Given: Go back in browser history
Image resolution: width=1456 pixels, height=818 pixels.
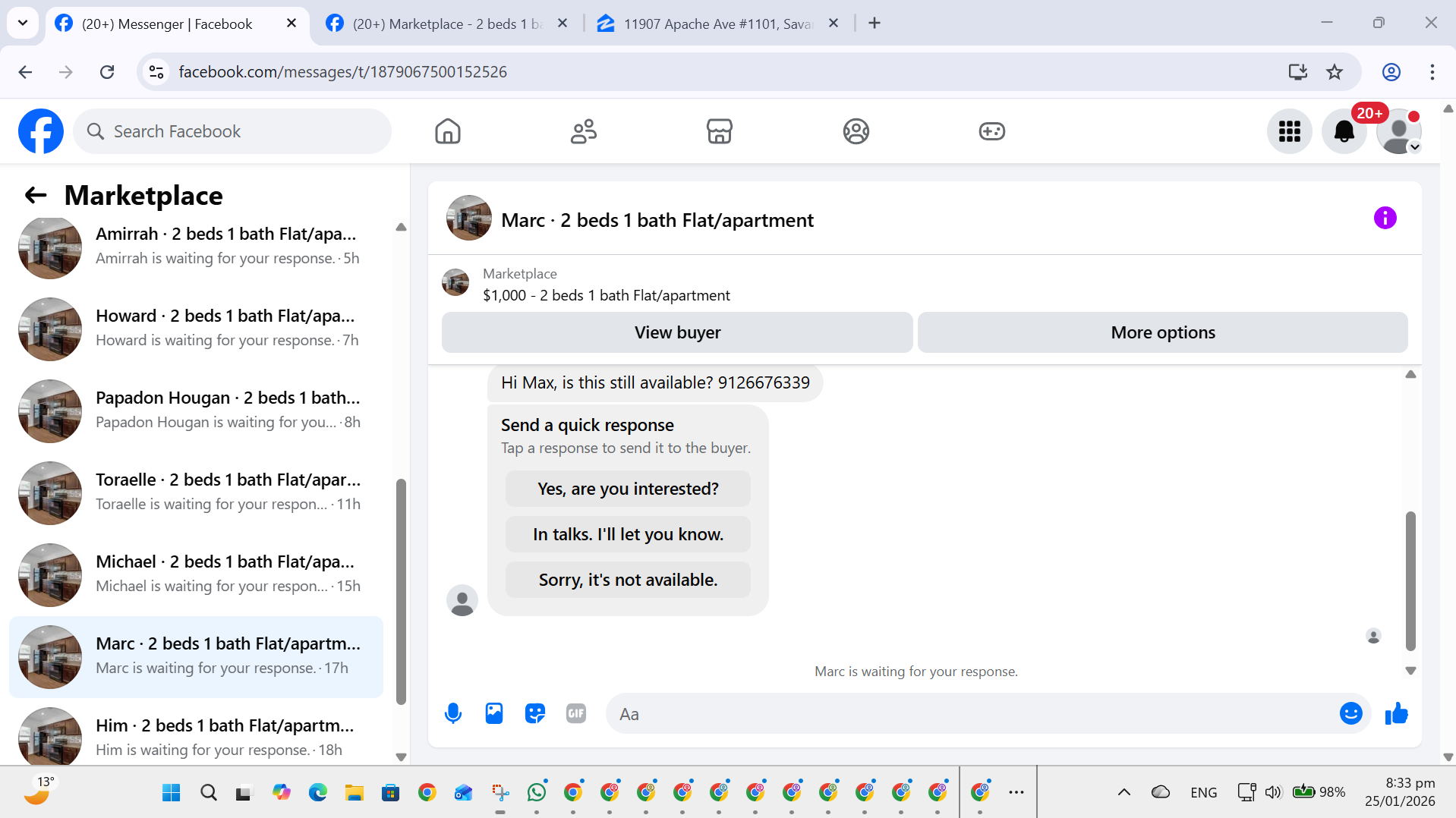Looking at the screenshot, I should coord(25,72).
